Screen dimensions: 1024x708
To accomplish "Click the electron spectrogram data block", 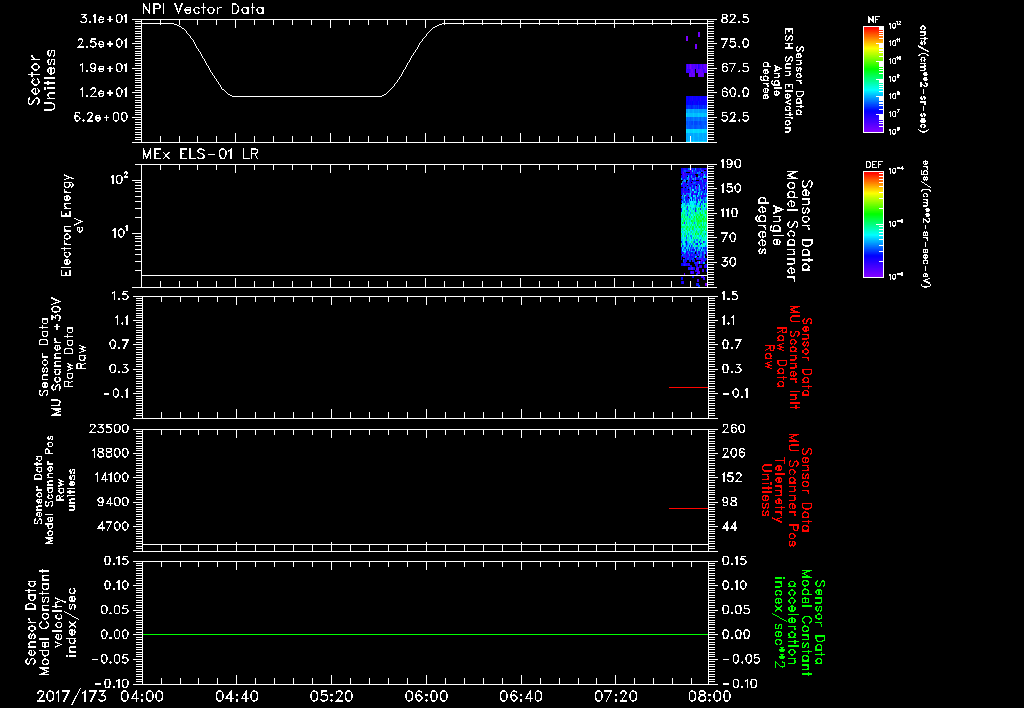I will click(694, 227).
